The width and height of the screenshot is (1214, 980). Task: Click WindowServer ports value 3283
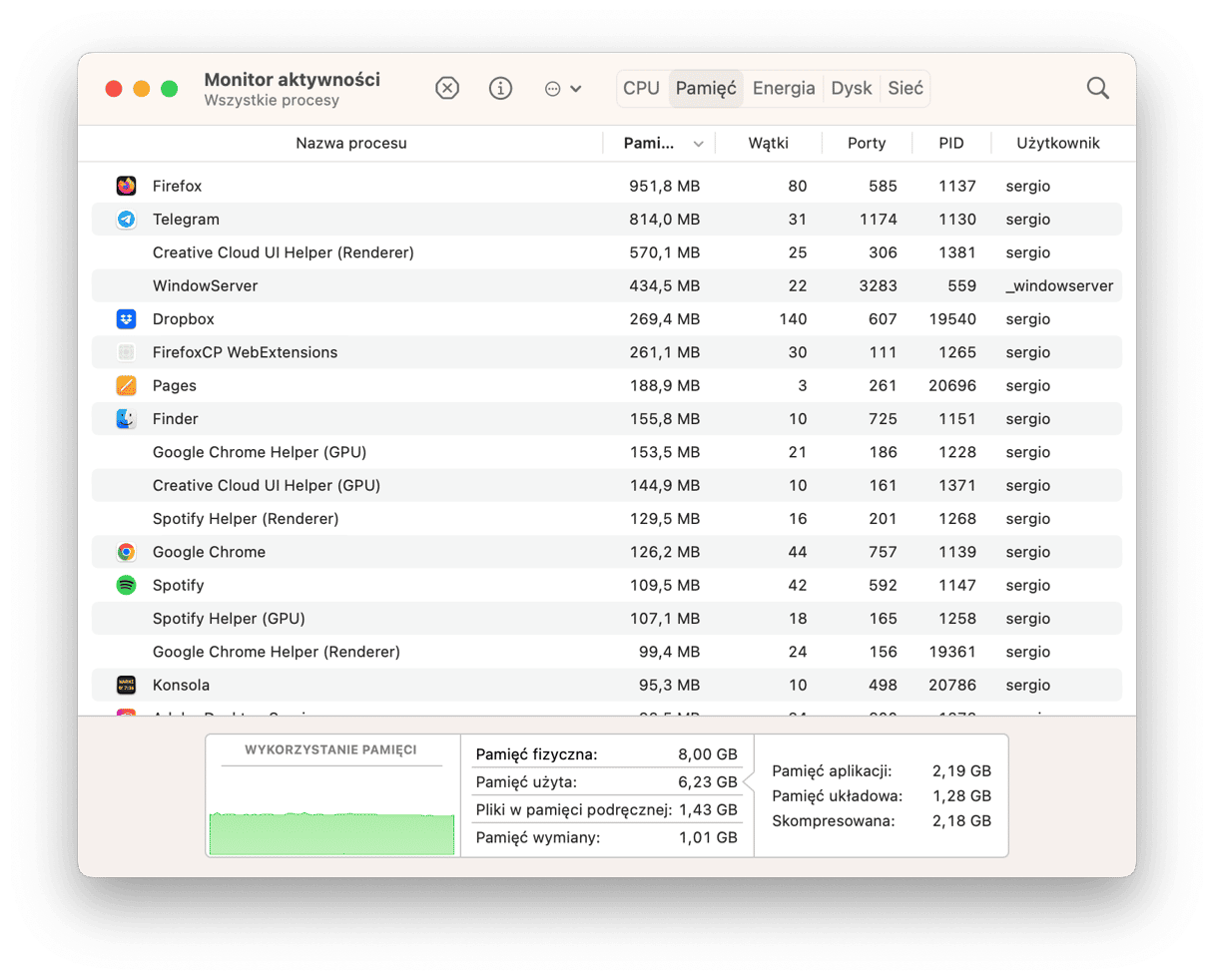[878, 285]
